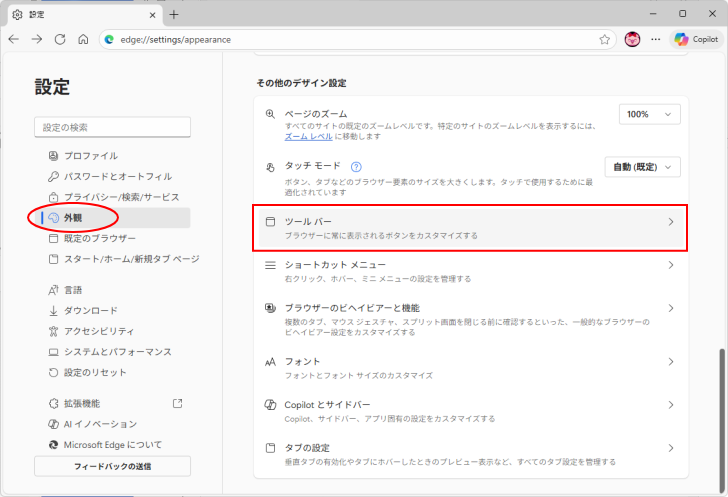Click chevron on ブラウザーのビヘイビアーと機能 row
This screenshot has width=728, height=497.
tap(670, 308)
